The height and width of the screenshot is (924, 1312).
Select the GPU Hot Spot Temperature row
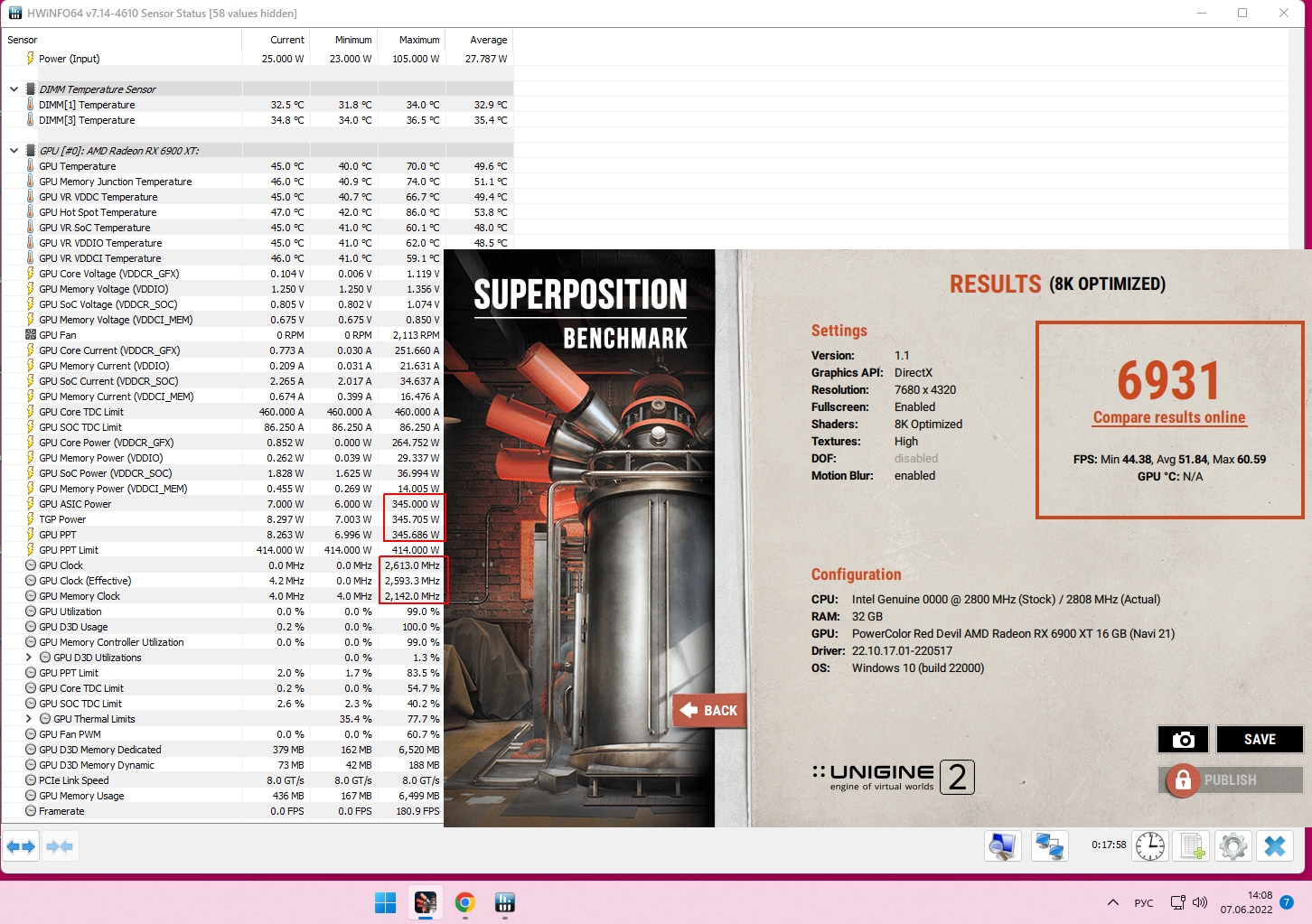pyautogui.click(x=258, y=212)
